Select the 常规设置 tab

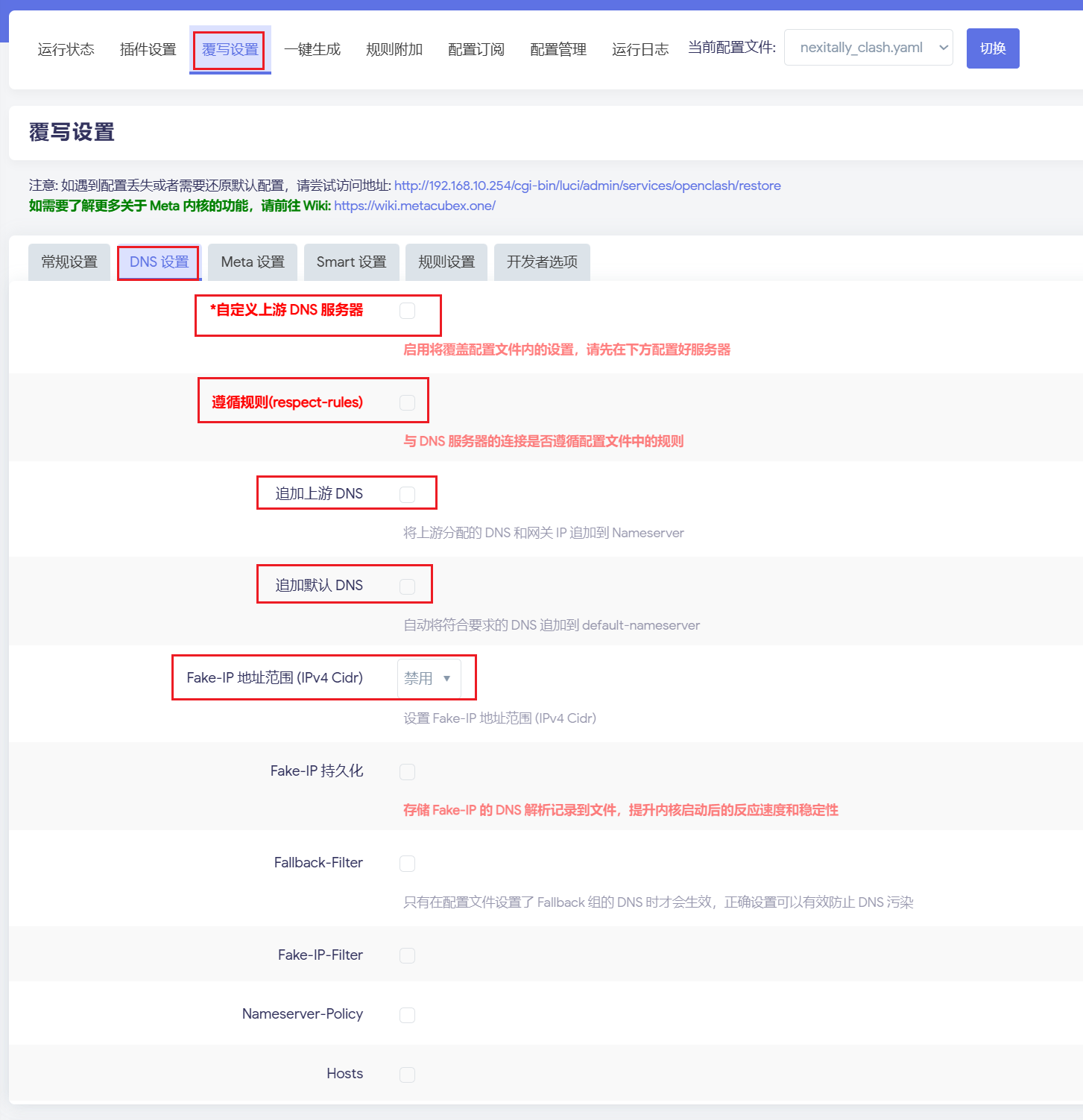pos(69,262)
